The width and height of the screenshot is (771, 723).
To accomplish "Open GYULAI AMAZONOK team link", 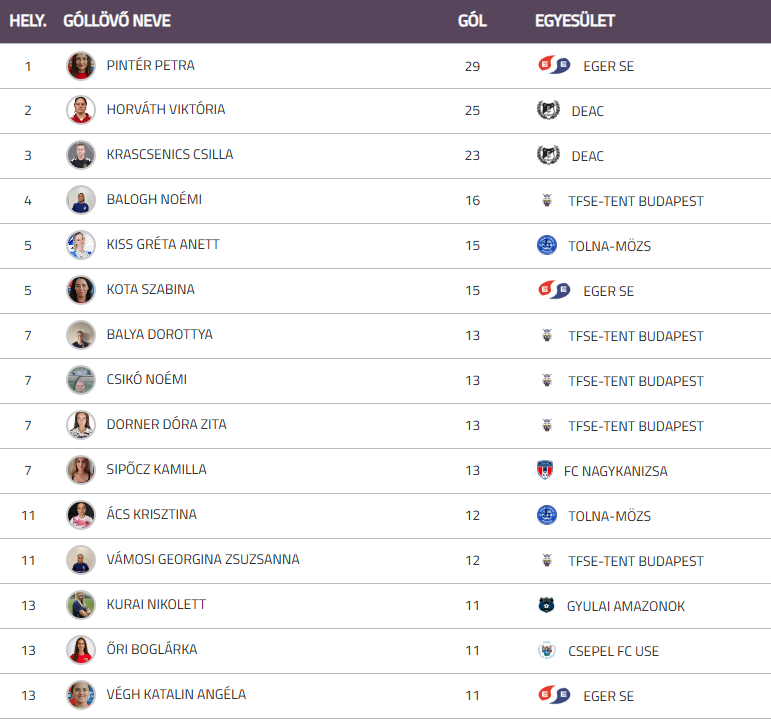I will coord(626,606).
